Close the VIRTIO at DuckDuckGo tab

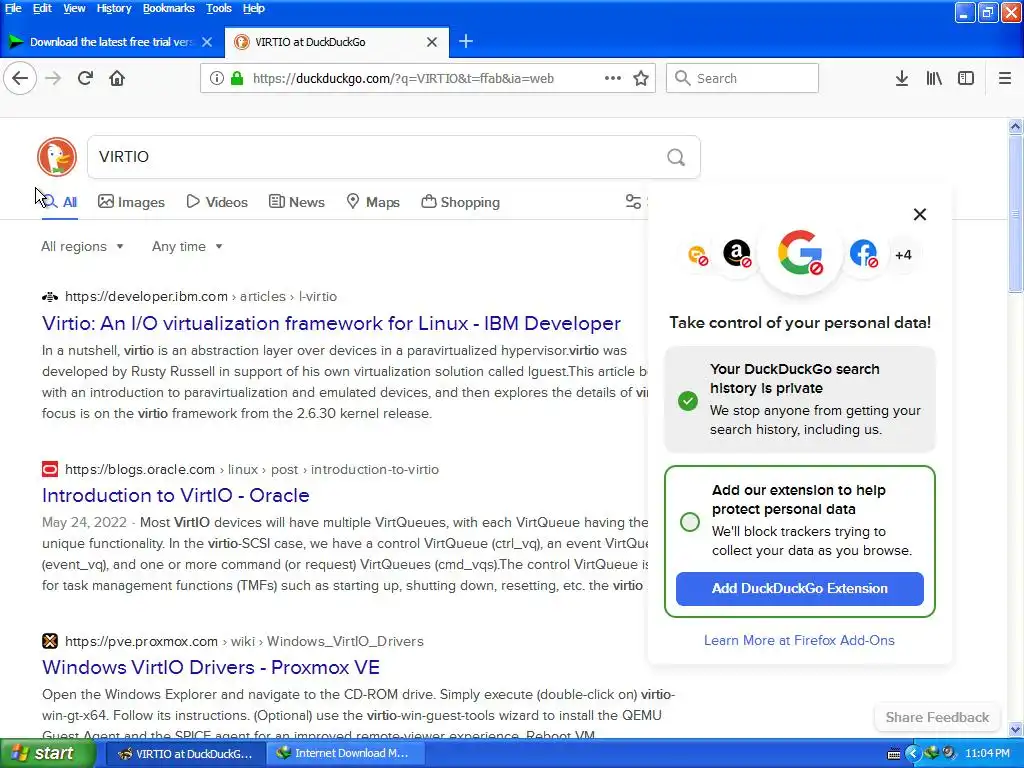432,42
